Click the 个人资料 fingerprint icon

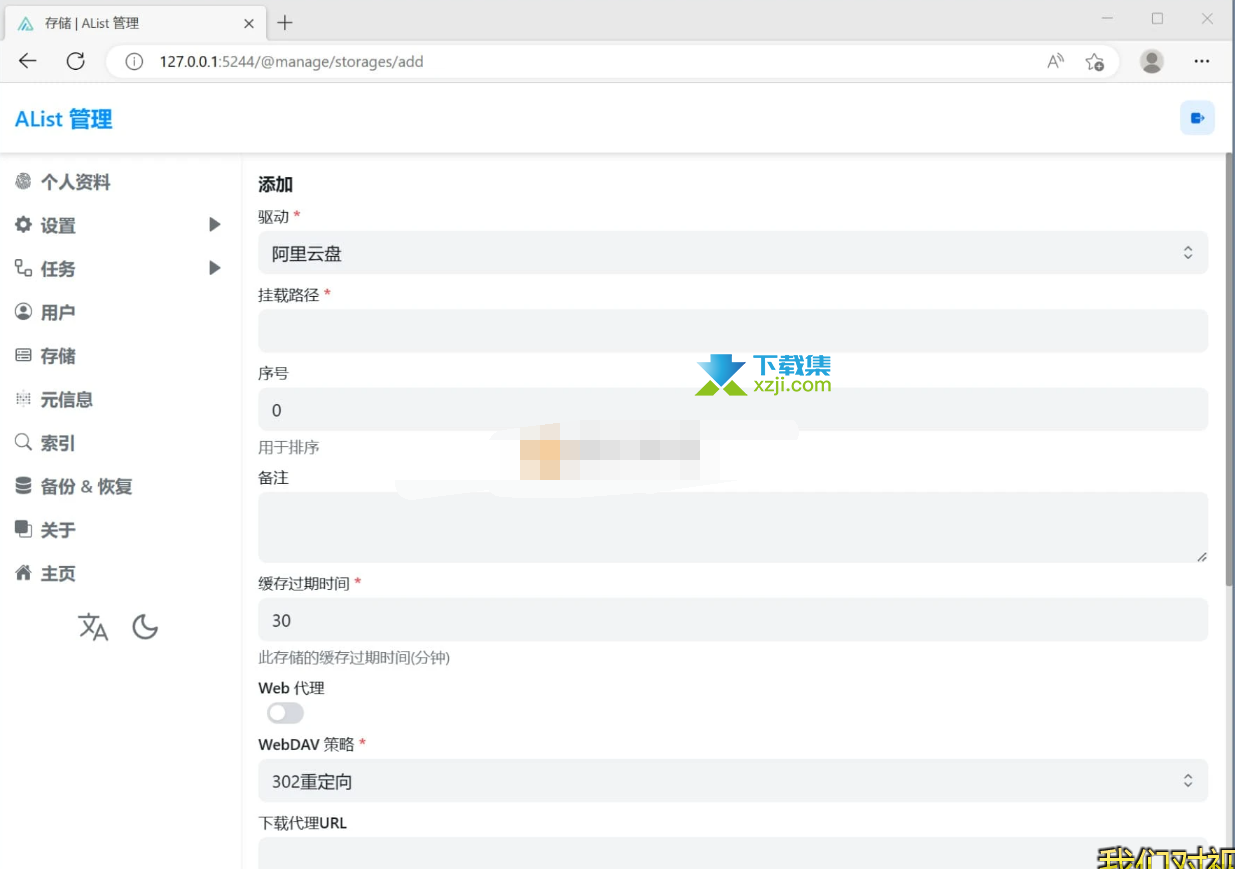23,181
